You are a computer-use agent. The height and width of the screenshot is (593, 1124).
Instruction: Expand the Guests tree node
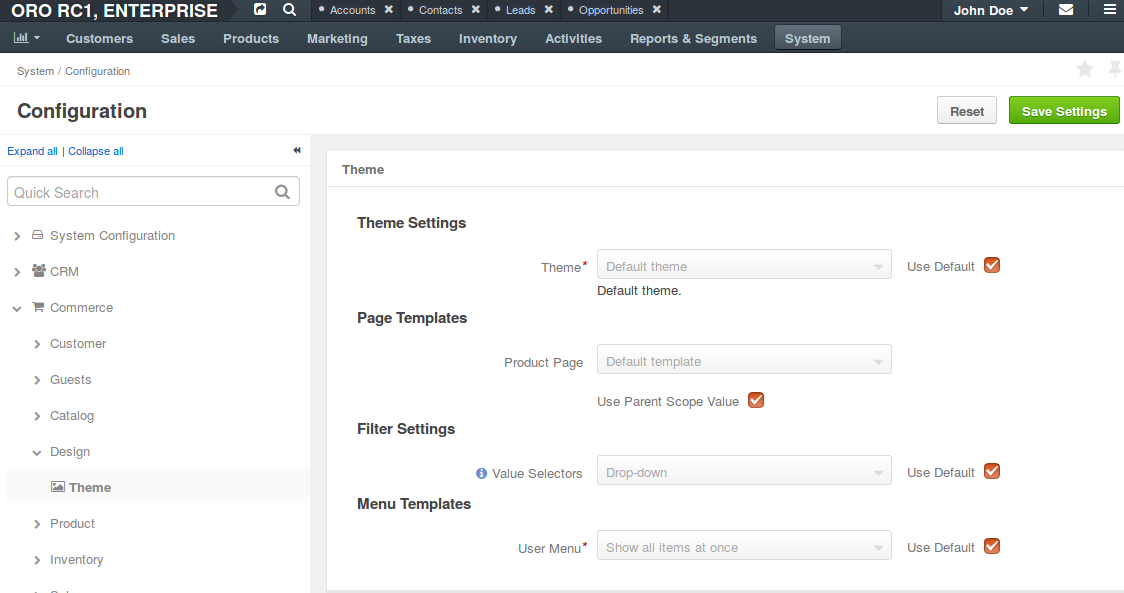point(37,380)
